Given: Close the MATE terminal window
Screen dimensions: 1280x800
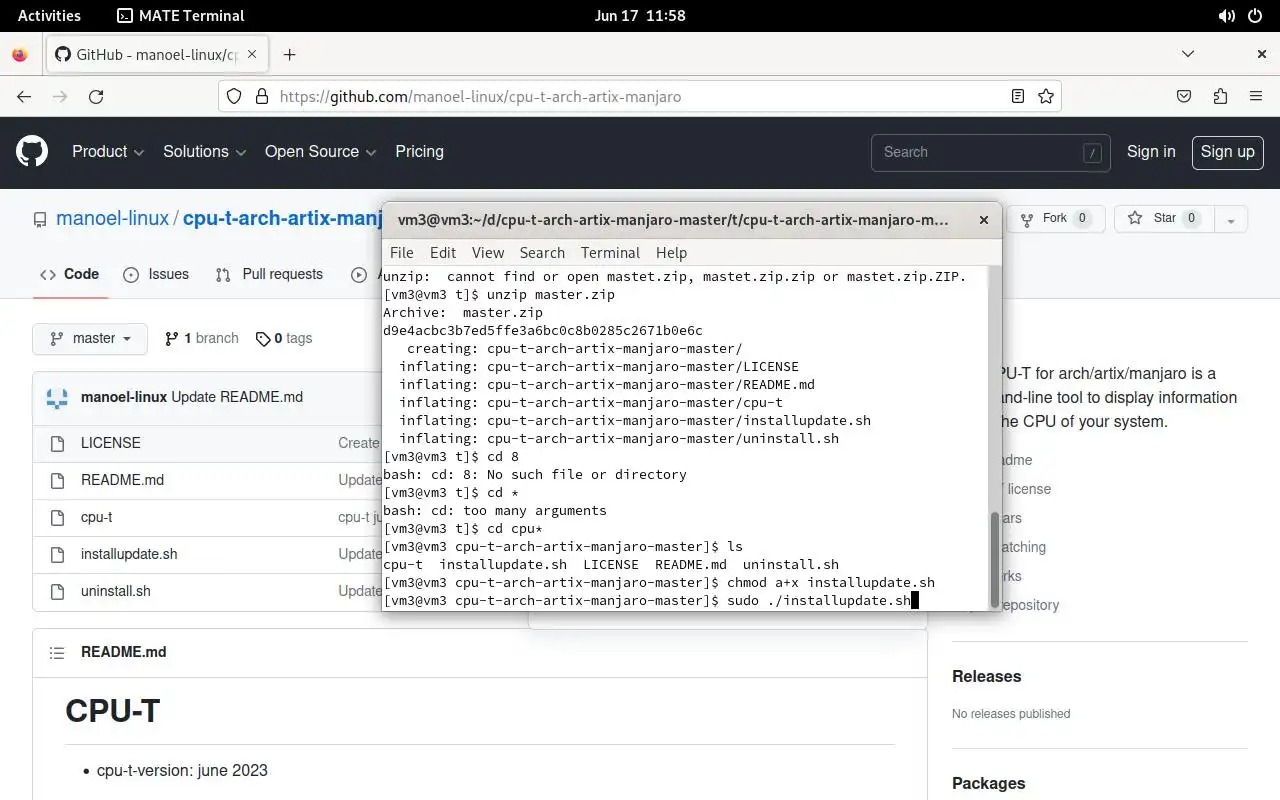Looking at the screenshot, I should coord(983,220).
